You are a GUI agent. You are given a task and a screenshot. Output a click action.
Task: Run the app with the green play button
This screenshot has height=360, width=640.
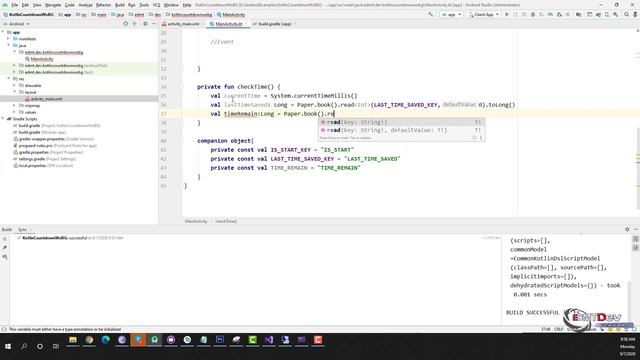pos(507,14)
